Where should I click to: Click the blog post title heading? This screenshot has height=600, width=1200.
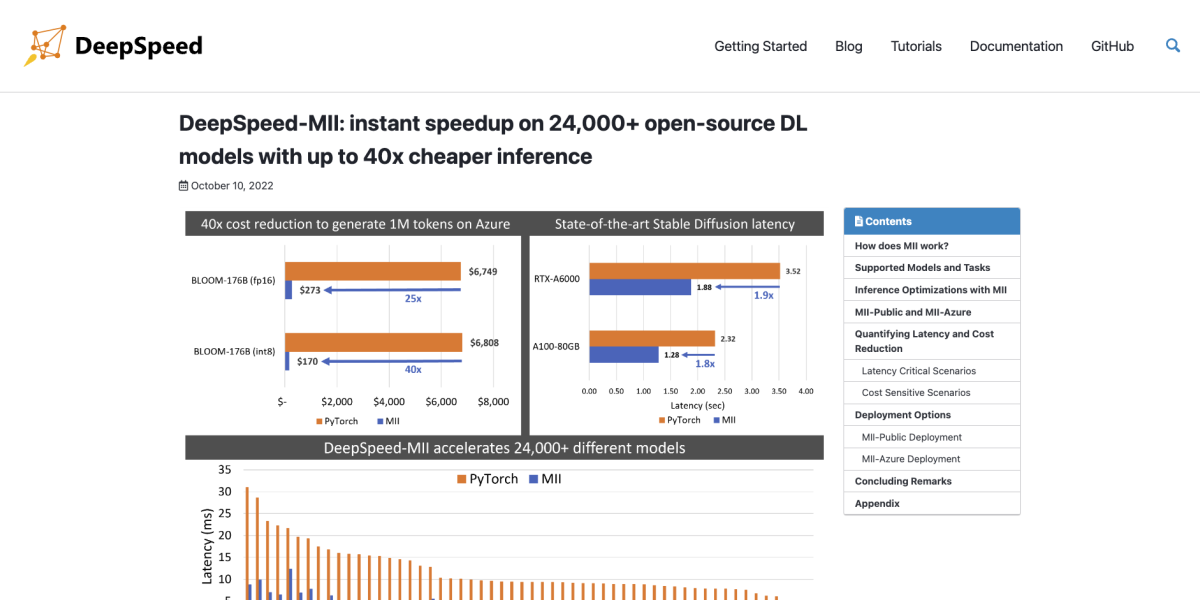click(493, 139)
